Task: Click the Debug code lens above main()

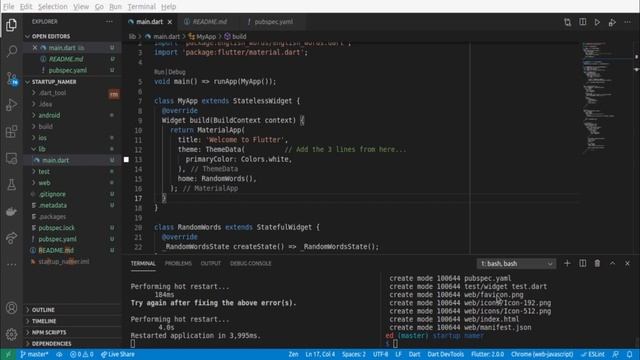Action: 177,72
